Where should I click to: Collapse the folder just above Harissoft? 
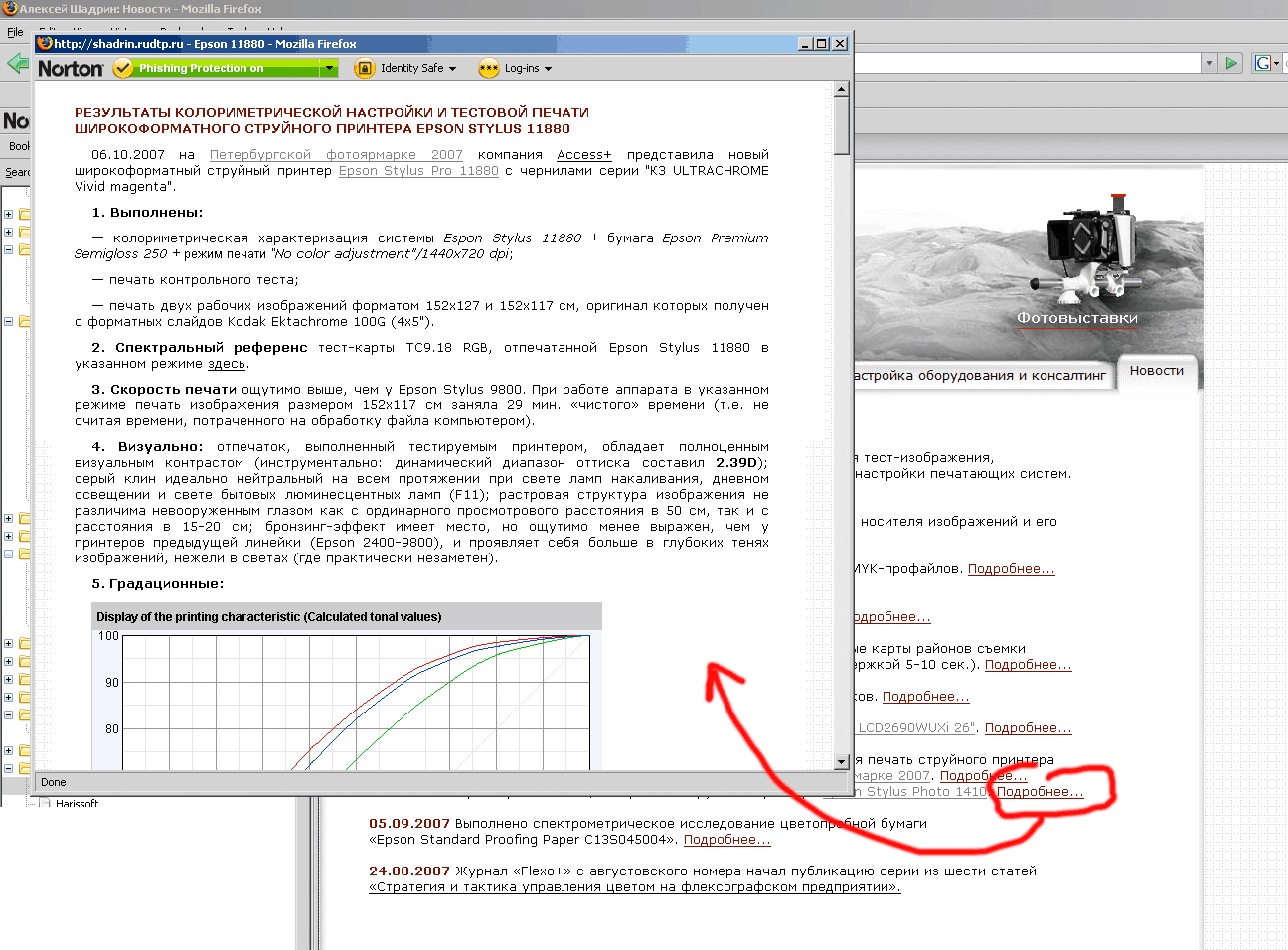tap(9, 768)
